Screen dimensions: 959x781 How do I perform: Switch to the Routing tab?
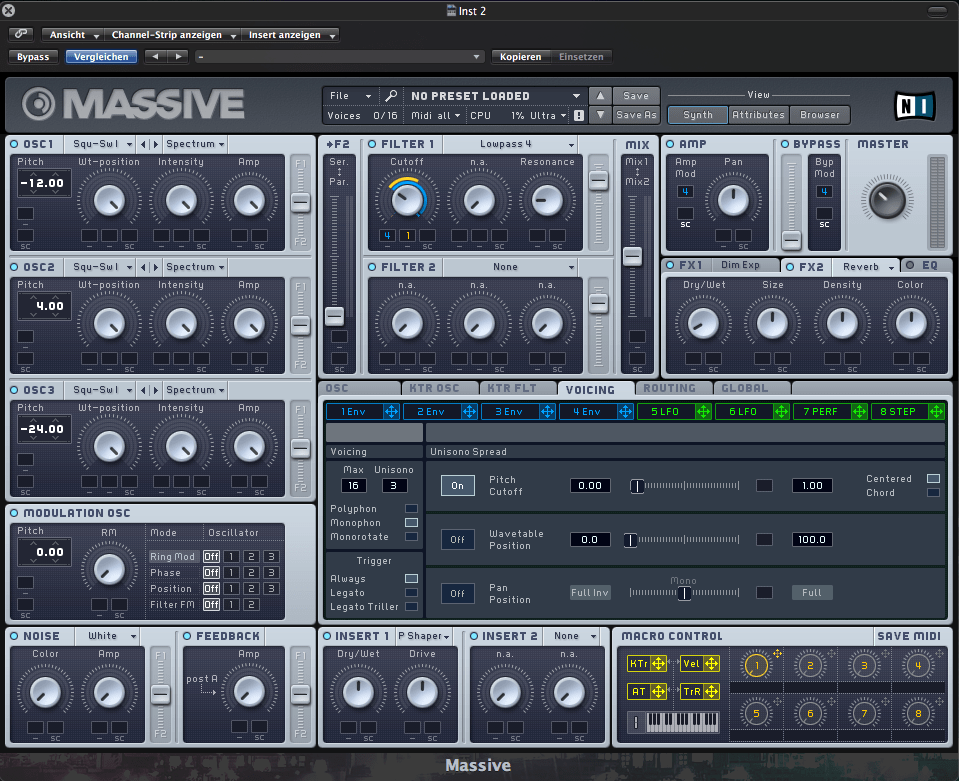pyautogui.click(x=669, y=389)
